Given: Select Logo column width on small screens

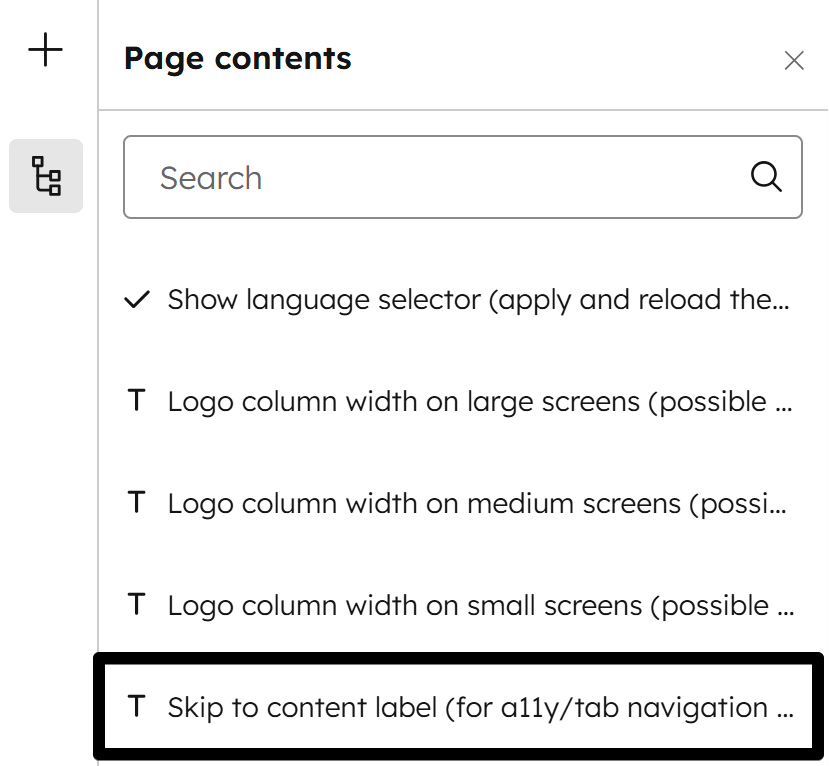Looking at the screenshot, I should pos(478,605).
